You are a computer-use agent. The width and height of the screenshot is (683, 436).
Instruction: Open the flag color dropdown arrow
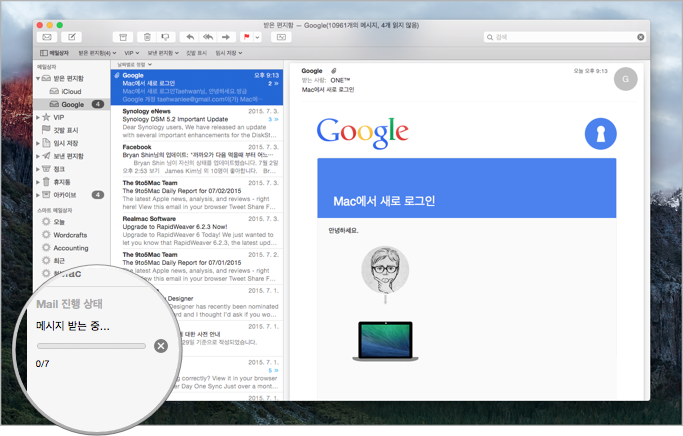(257, 37)
